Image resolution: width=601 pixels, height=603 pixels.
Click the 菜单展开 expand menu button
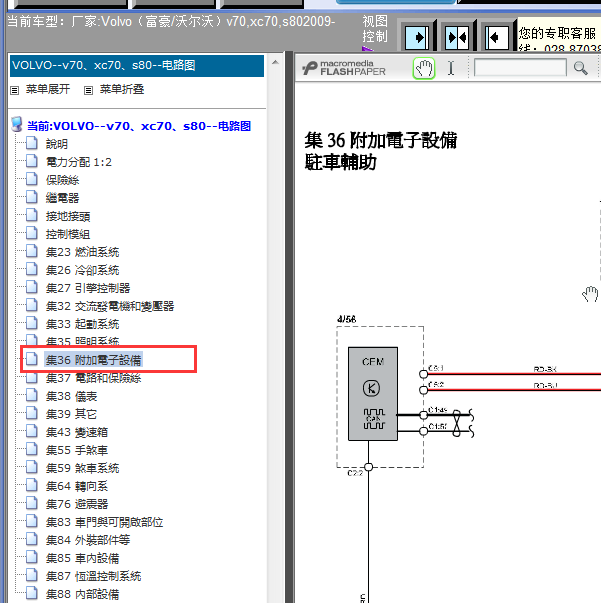[48, 89]
